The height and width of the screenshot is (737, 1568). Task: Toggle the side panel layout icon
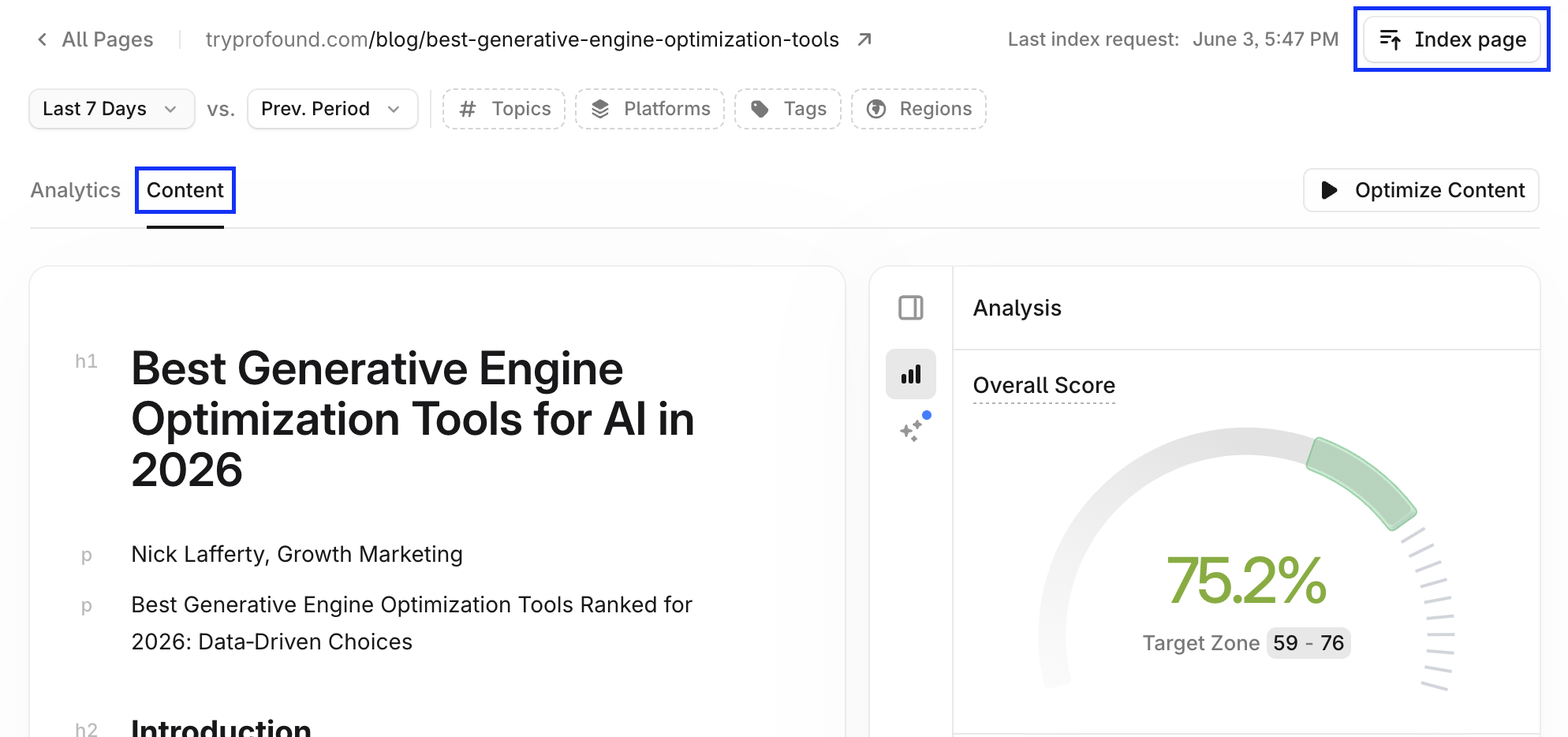pyautogui.click(x=911, y=308)
